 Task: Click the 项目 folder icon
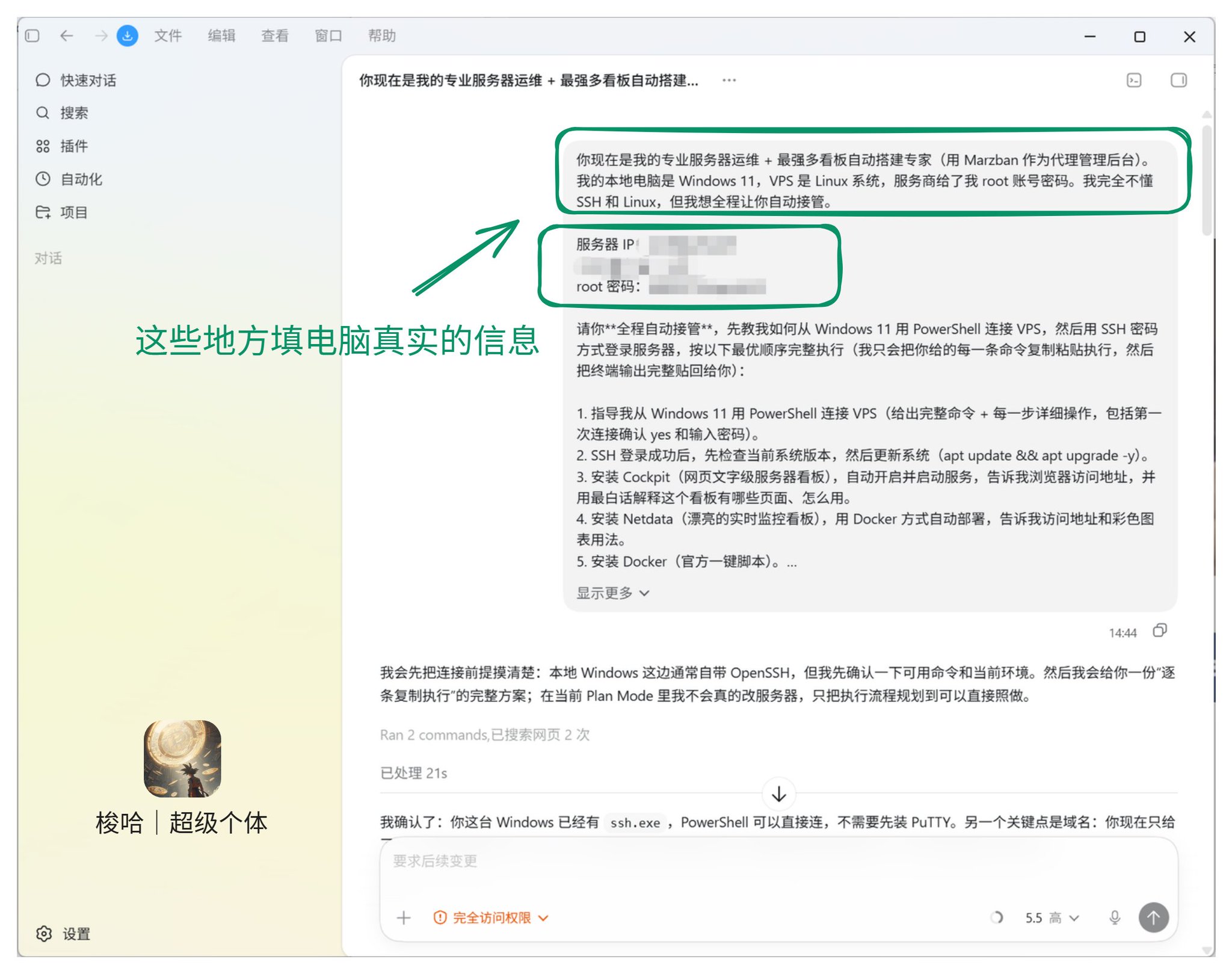43,212
